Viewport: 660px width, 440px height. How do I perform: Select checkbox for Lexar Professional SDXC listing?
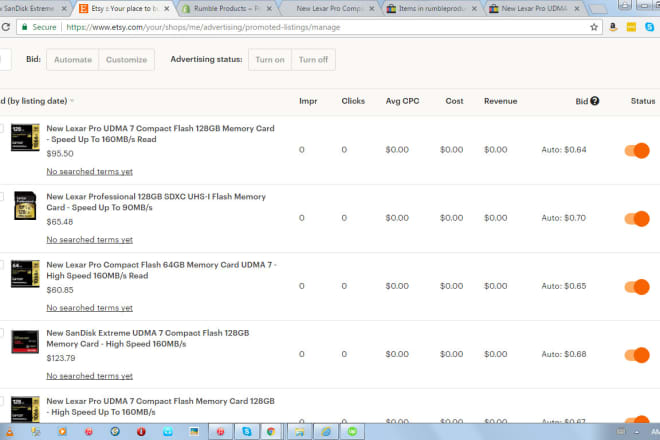click(1, 196)
